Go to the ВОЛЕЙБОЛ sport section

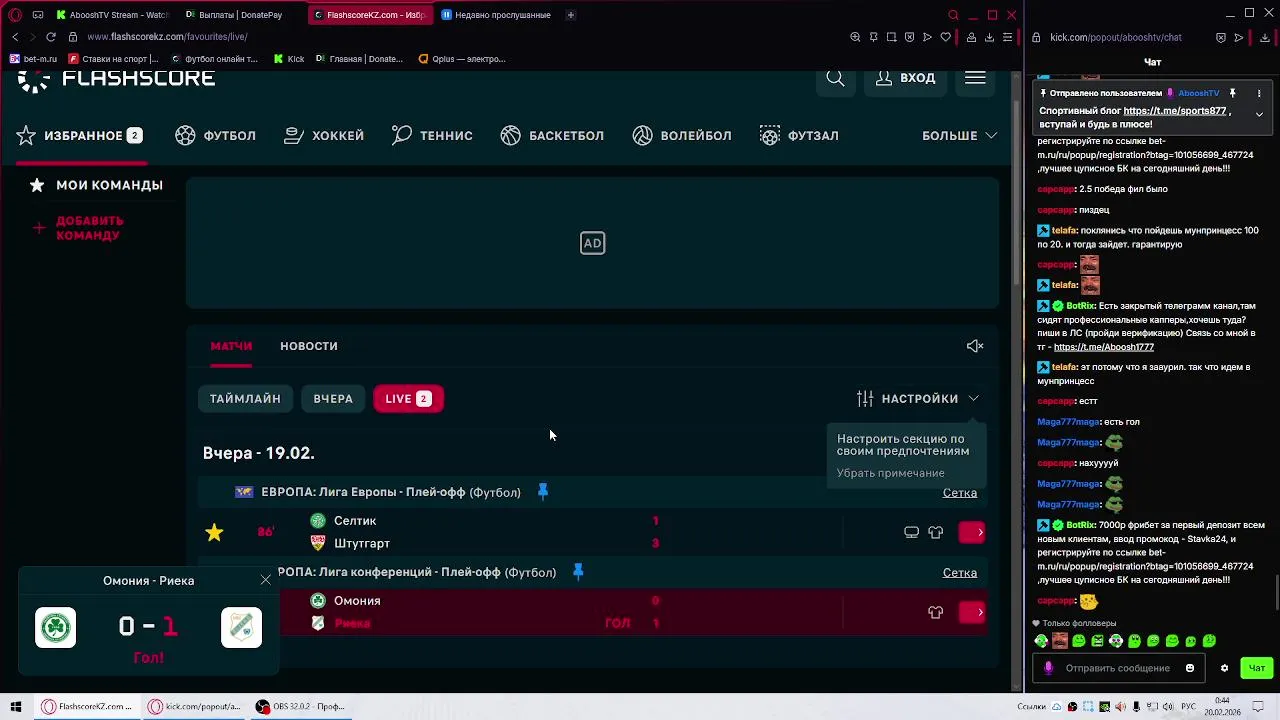[682, 135]
